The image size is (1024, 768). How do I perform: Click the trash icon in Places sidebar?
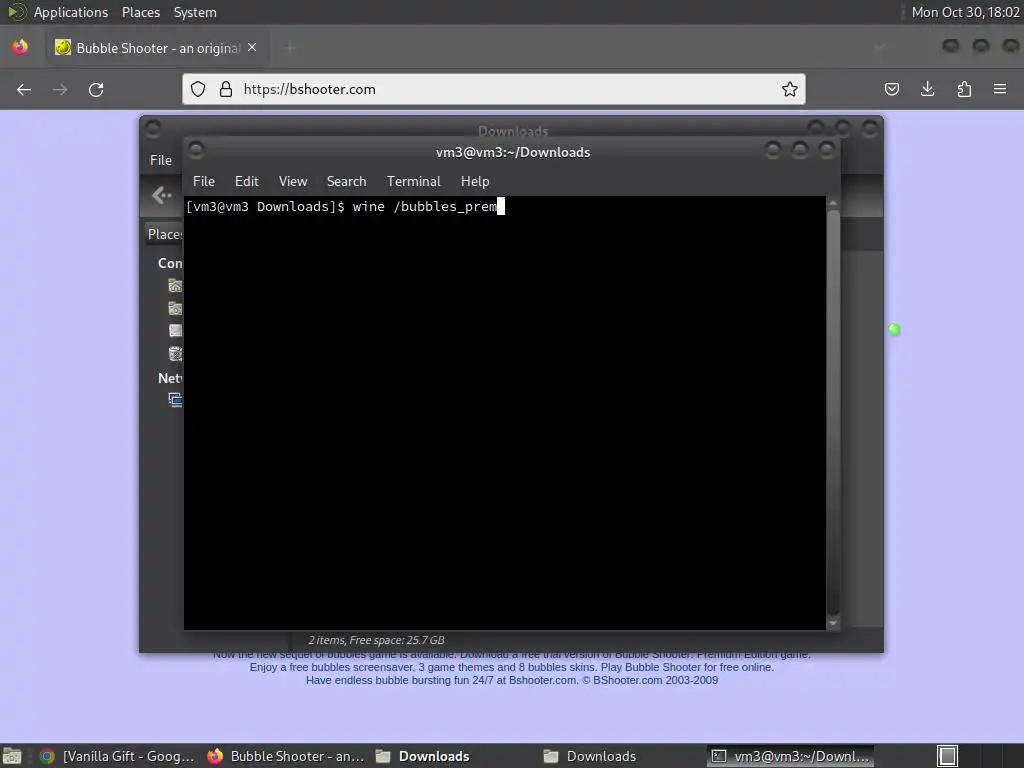point(175,353)
